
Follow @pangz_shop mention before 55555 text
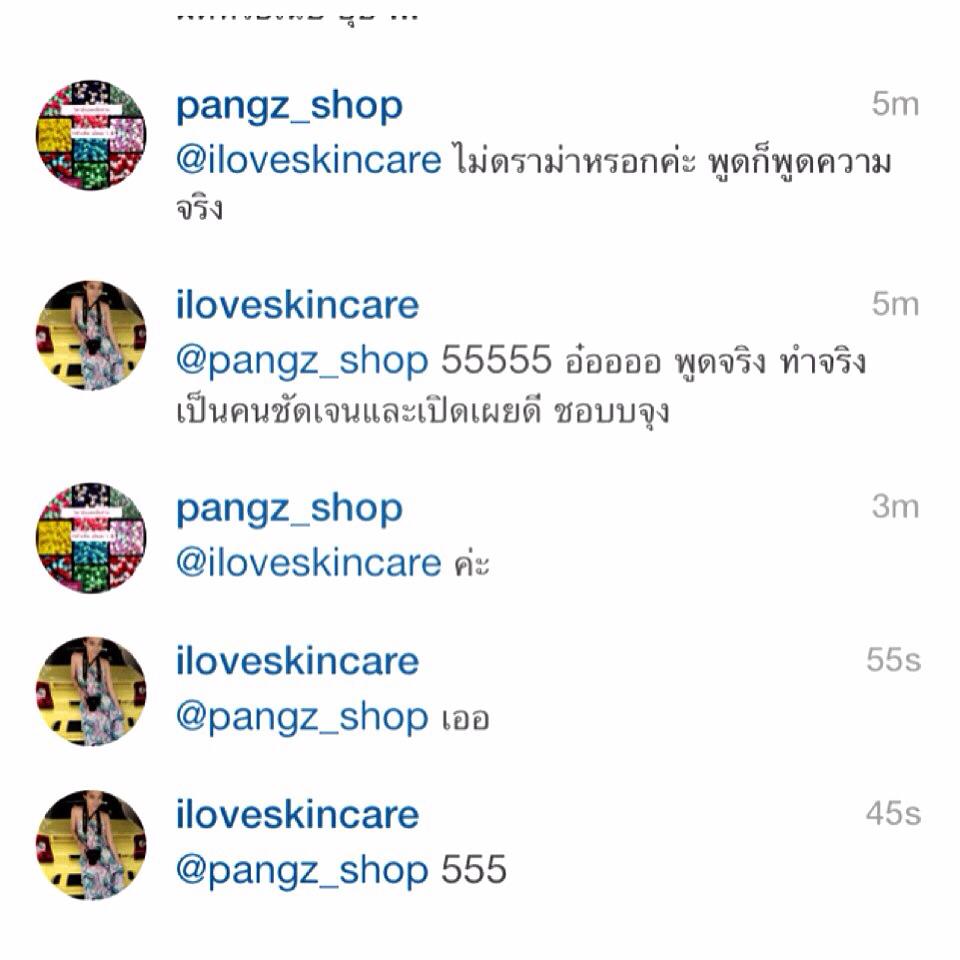tap(302, 361)
